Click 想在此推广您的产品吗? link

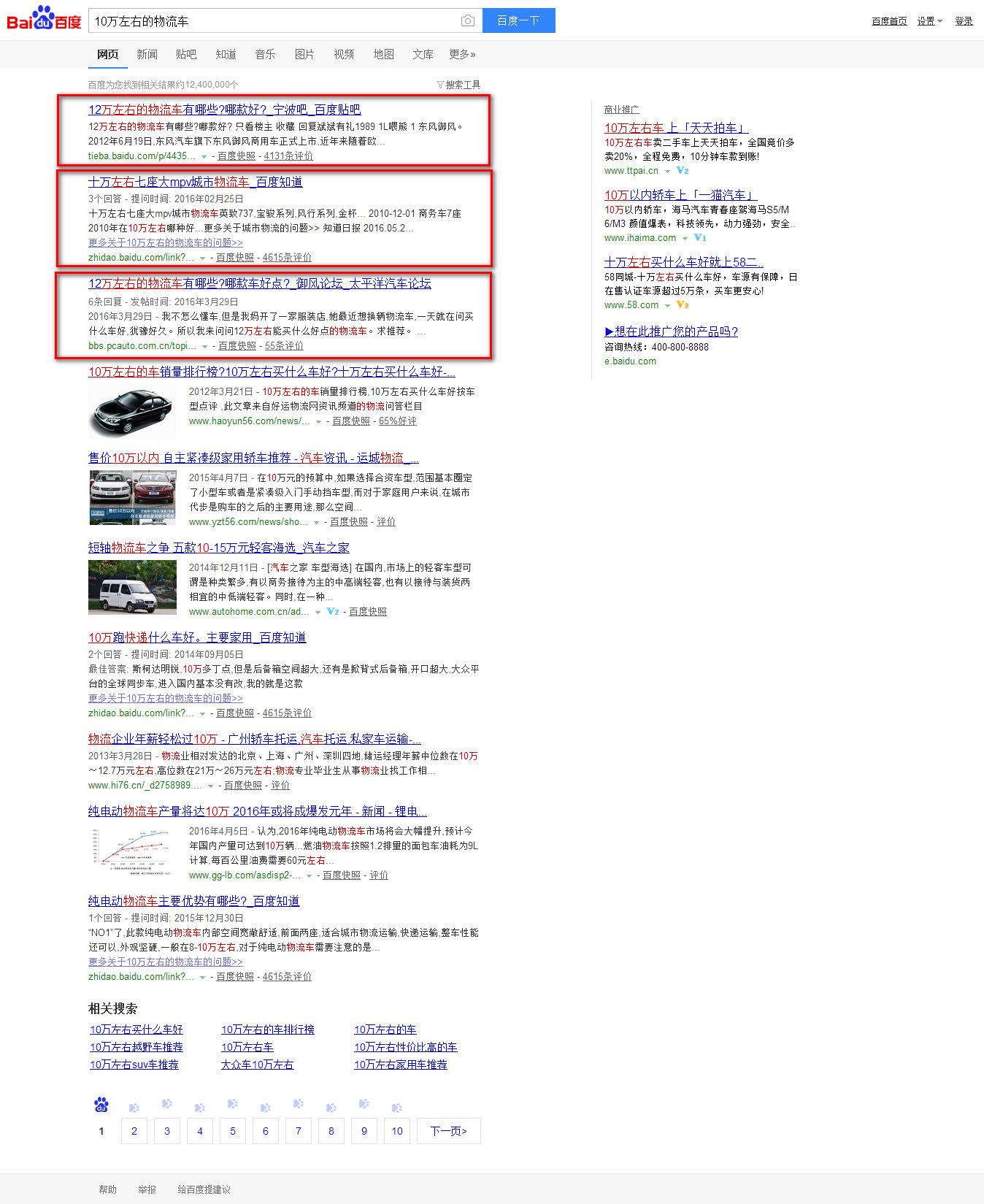671,331
